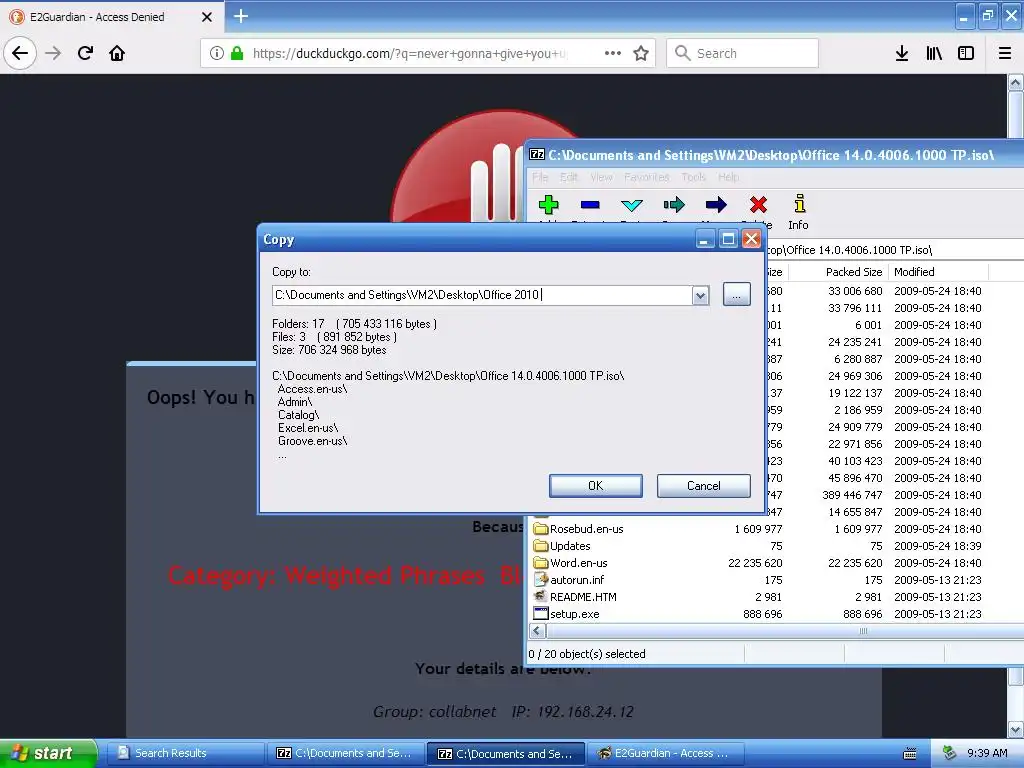1024x768 pixels.
Task: Click the 9:39 AM system clock
Action: [987, 753]
